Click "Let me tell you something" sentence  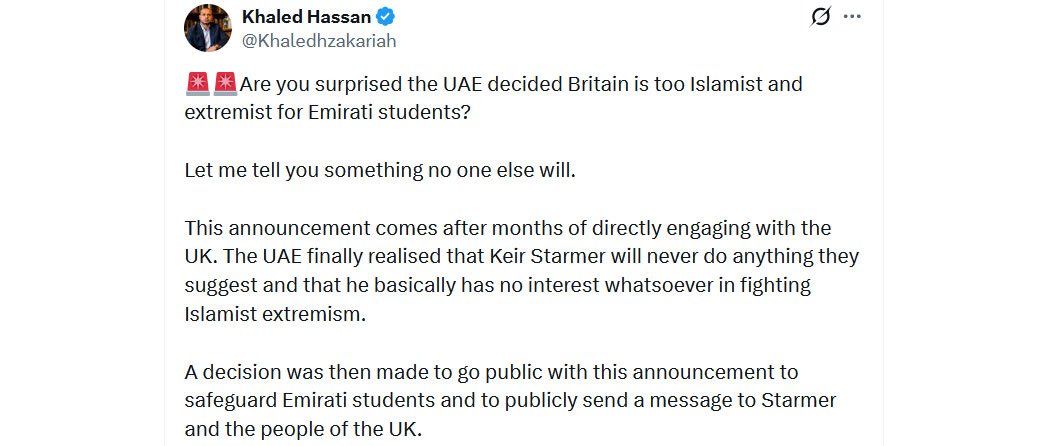[380, 170]
